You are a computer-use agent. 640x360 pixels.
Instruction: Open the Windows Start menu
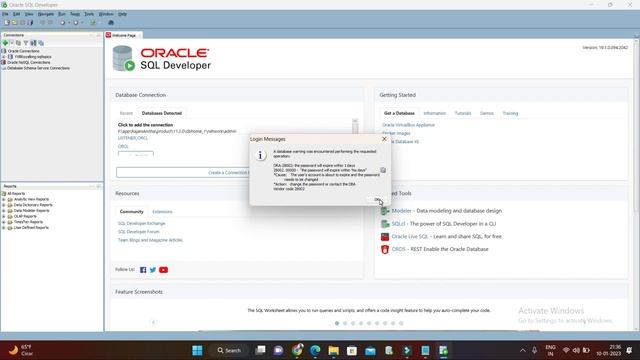(x=197, y=350)
